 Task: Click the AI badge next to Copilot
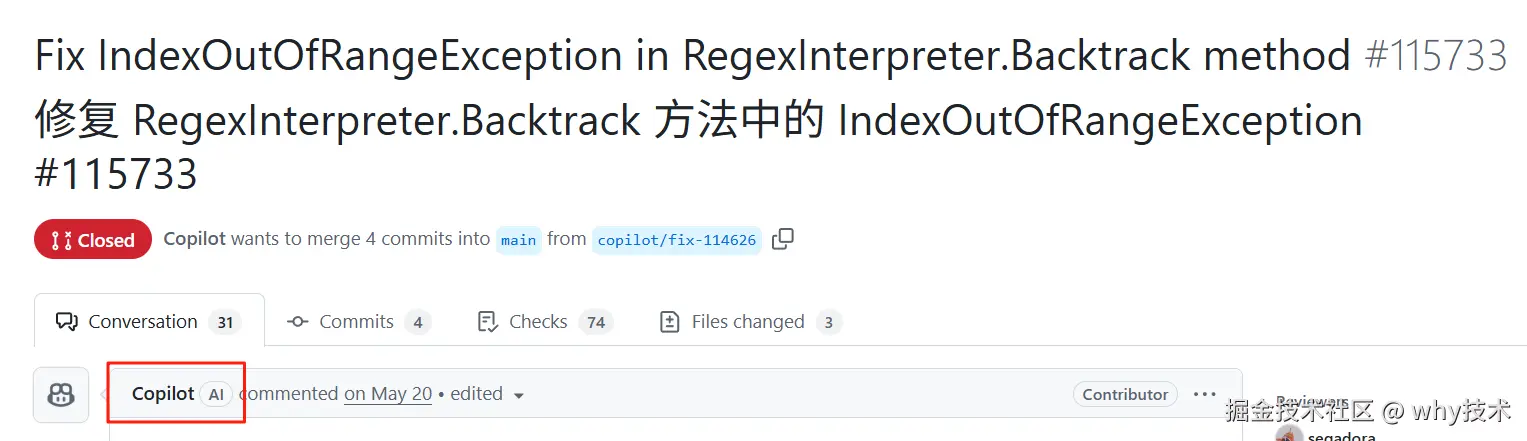216,394
